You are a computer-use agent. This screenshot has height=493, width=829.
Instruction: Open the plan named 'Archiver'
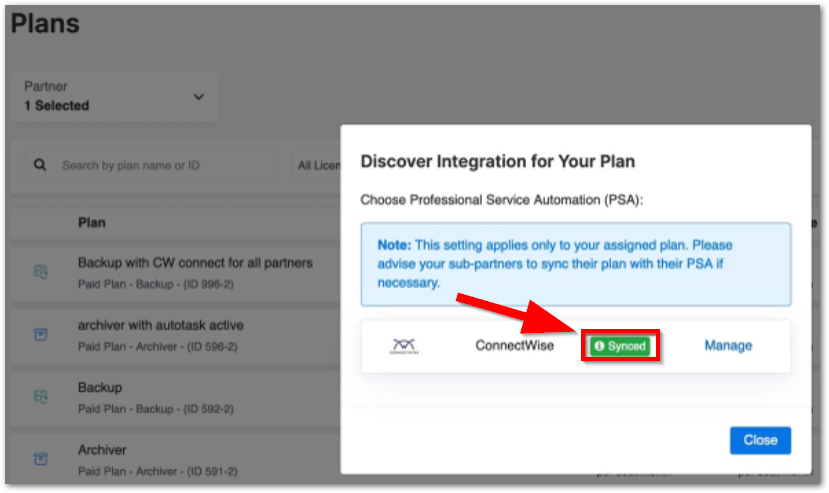tap(102, 450)
